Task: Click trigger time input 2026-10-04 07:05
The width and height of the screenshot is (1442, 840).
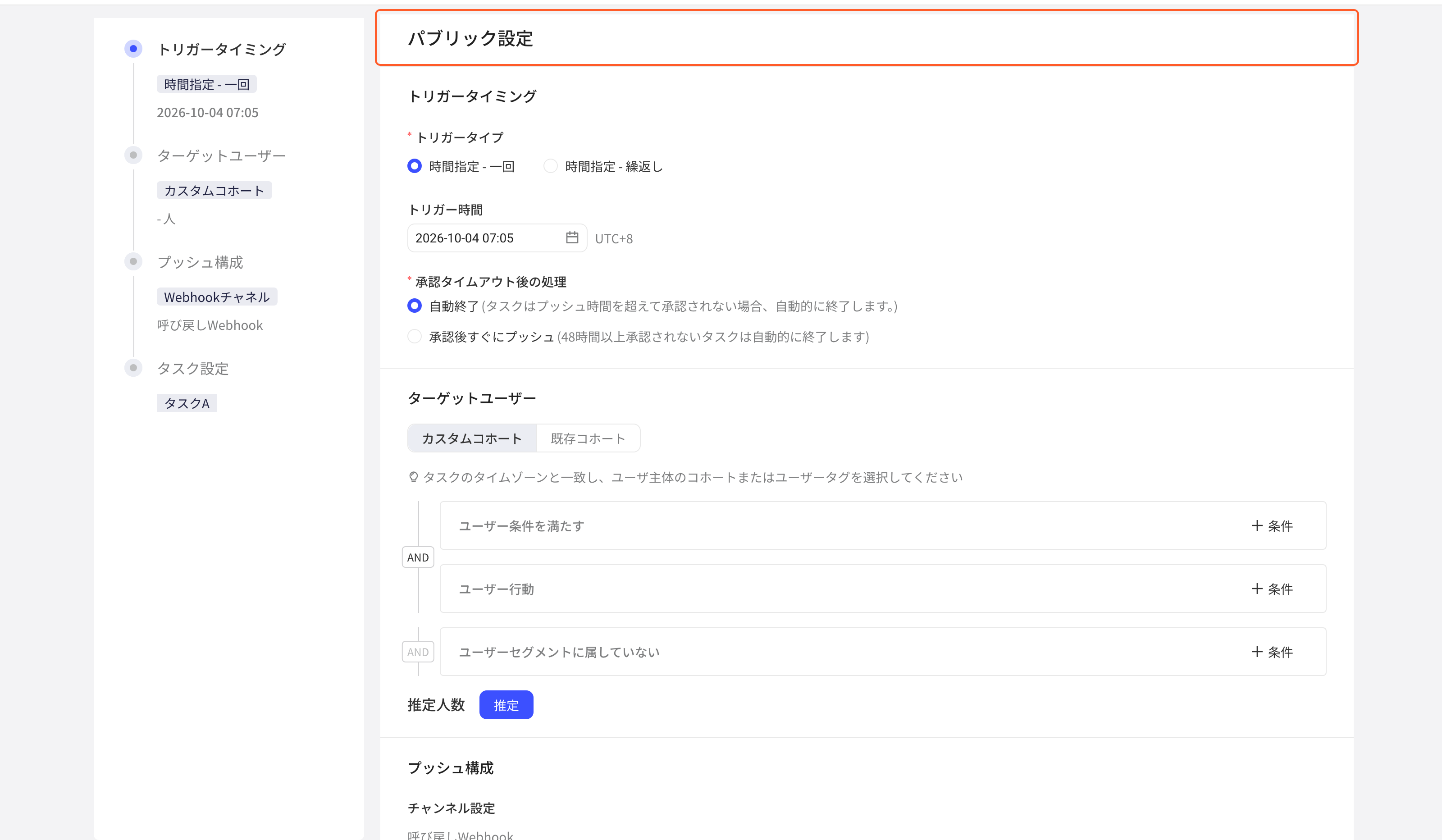Action: tap(497, 237)
